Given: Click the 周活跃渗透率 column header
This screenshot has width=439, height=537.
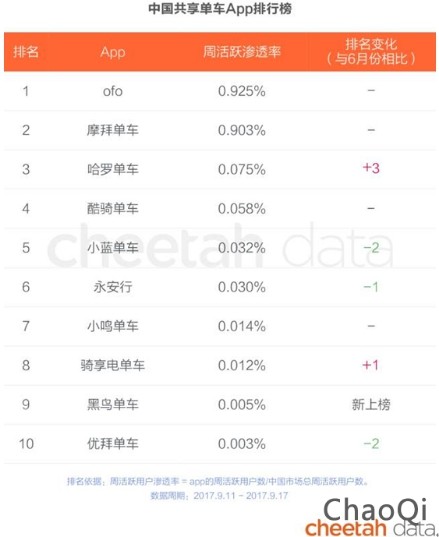Looking at the screenshot, I should tap(242, 52).
